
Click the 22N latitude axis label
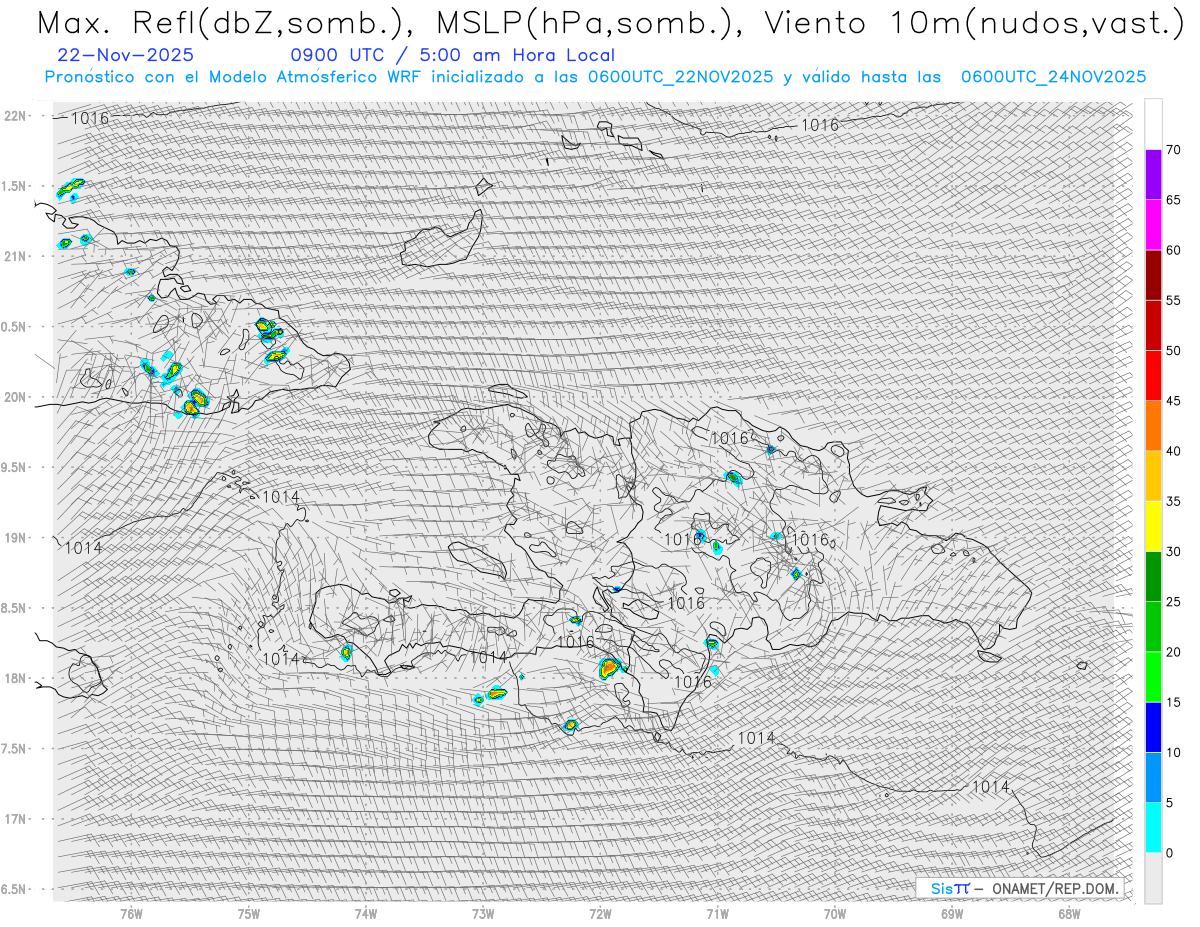(17, 116)
